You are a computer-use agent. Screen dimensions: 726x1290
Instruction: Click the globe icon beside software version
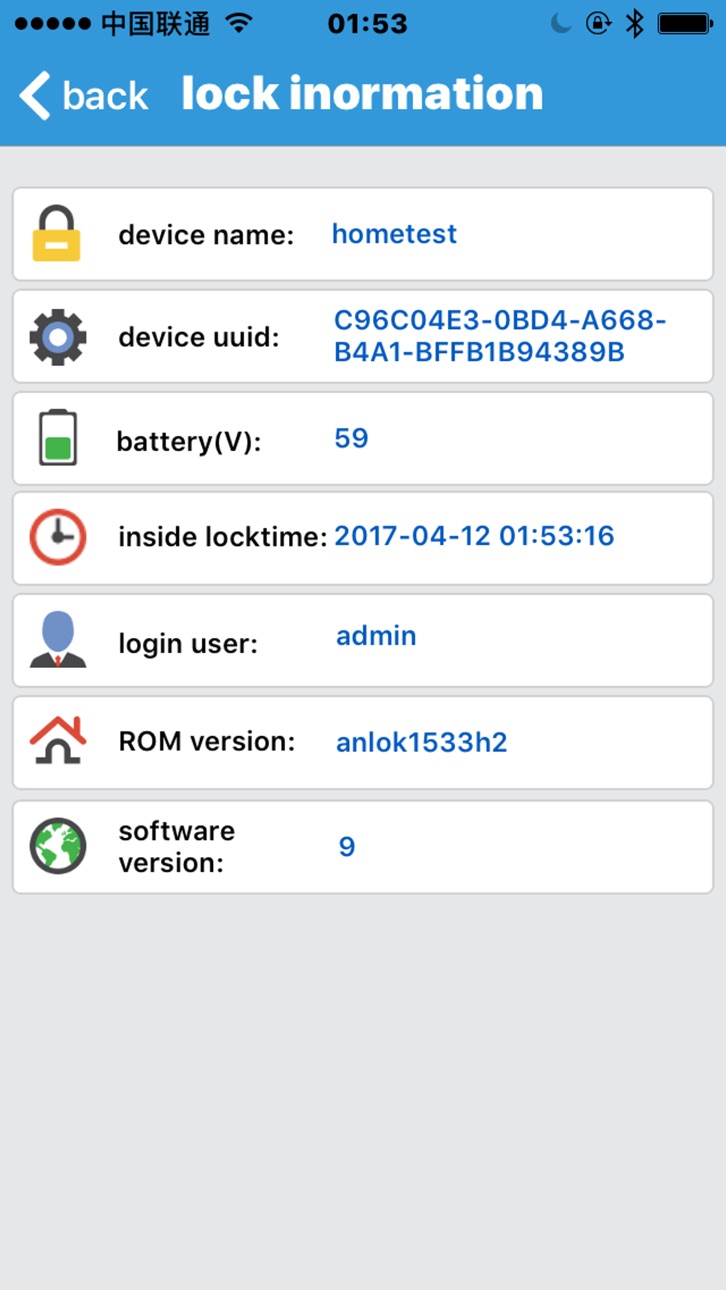point(58,846)
